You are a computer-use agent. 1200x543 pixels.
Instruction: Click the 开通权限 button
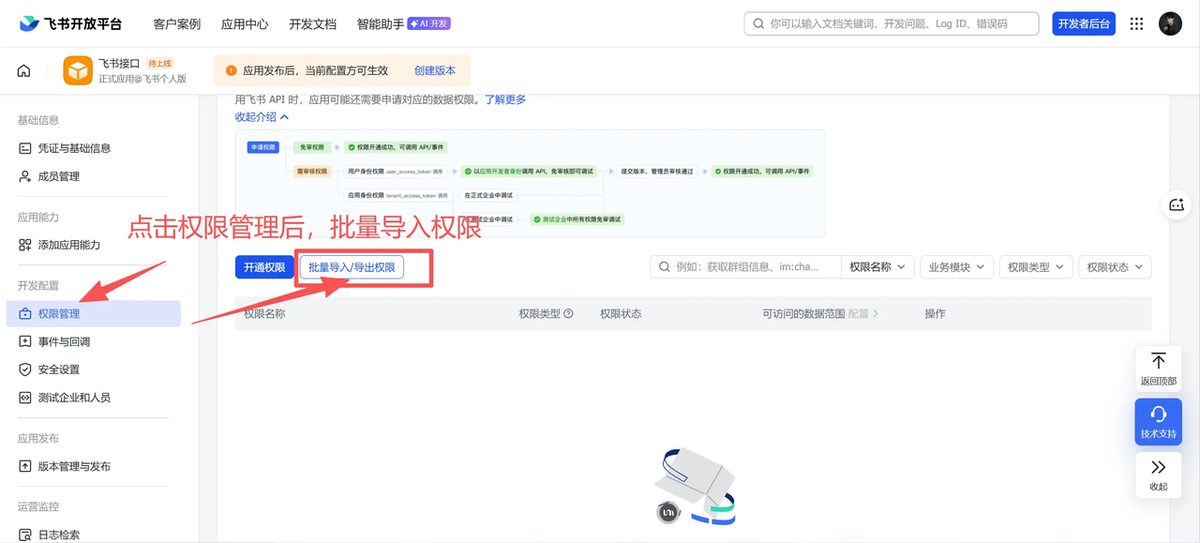[x=264, y=267]
